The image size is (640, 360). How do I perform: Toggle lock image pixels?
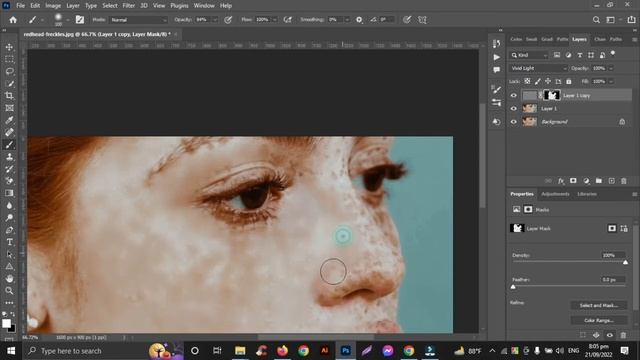tap(538, 81)
